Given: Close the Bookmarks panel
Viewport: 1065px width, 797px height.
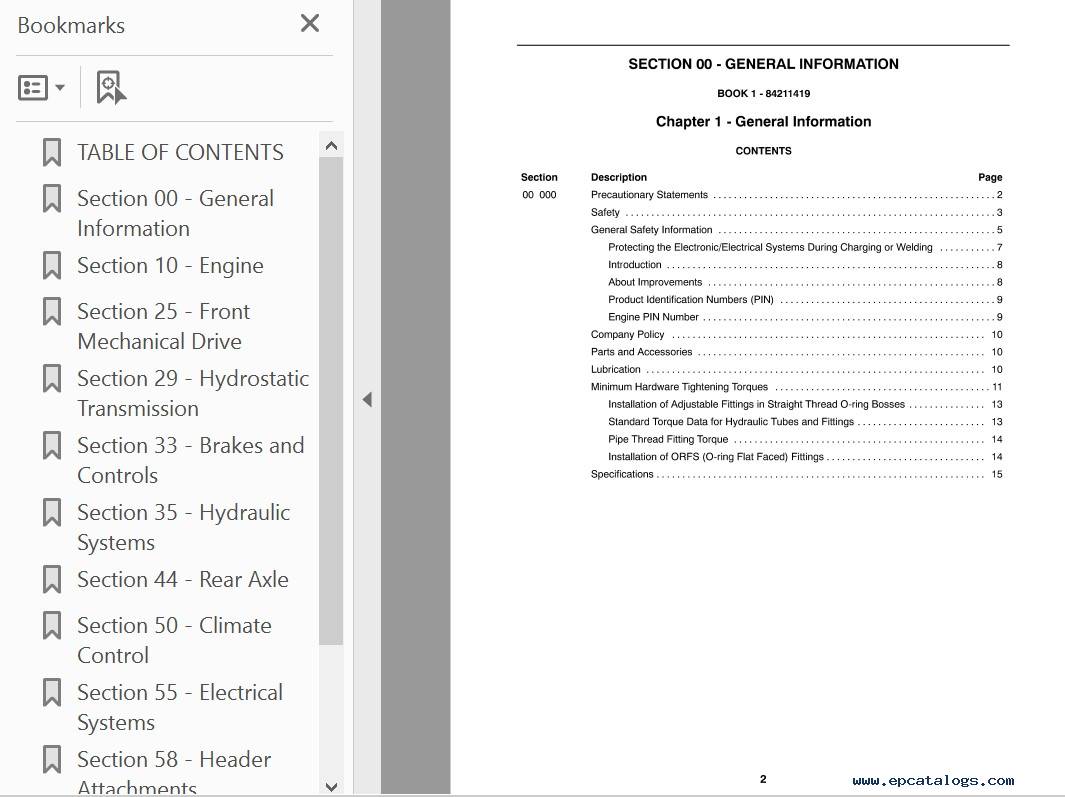Looking at the screenshot, I should pos(310,24).
